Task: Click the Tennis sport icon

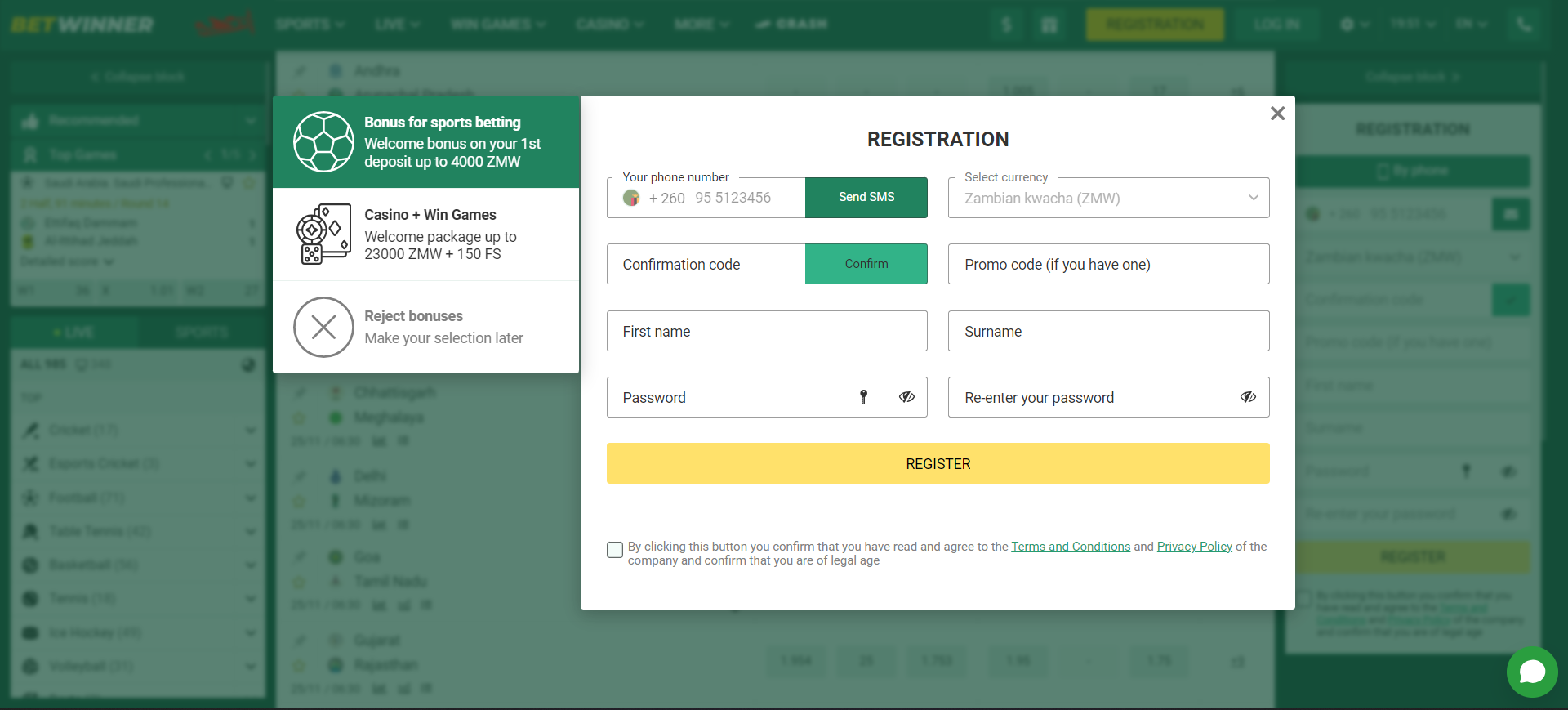Action: [30, 599]
